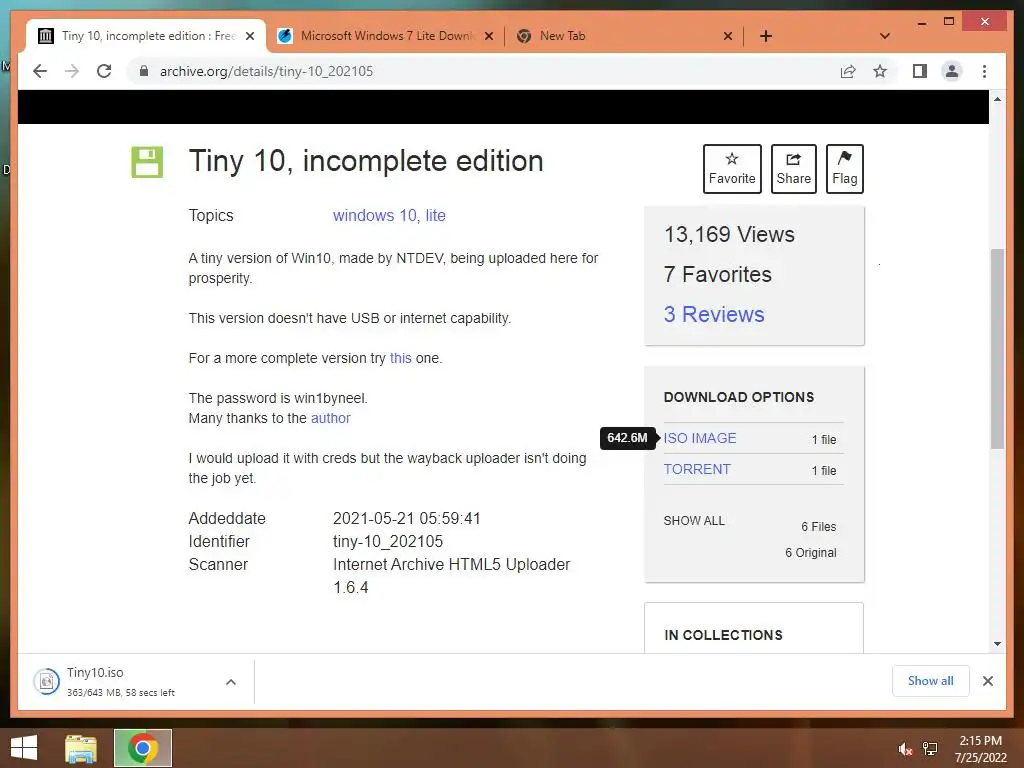
Task: Go back using the browser back arrow
Action: point(40,71)
